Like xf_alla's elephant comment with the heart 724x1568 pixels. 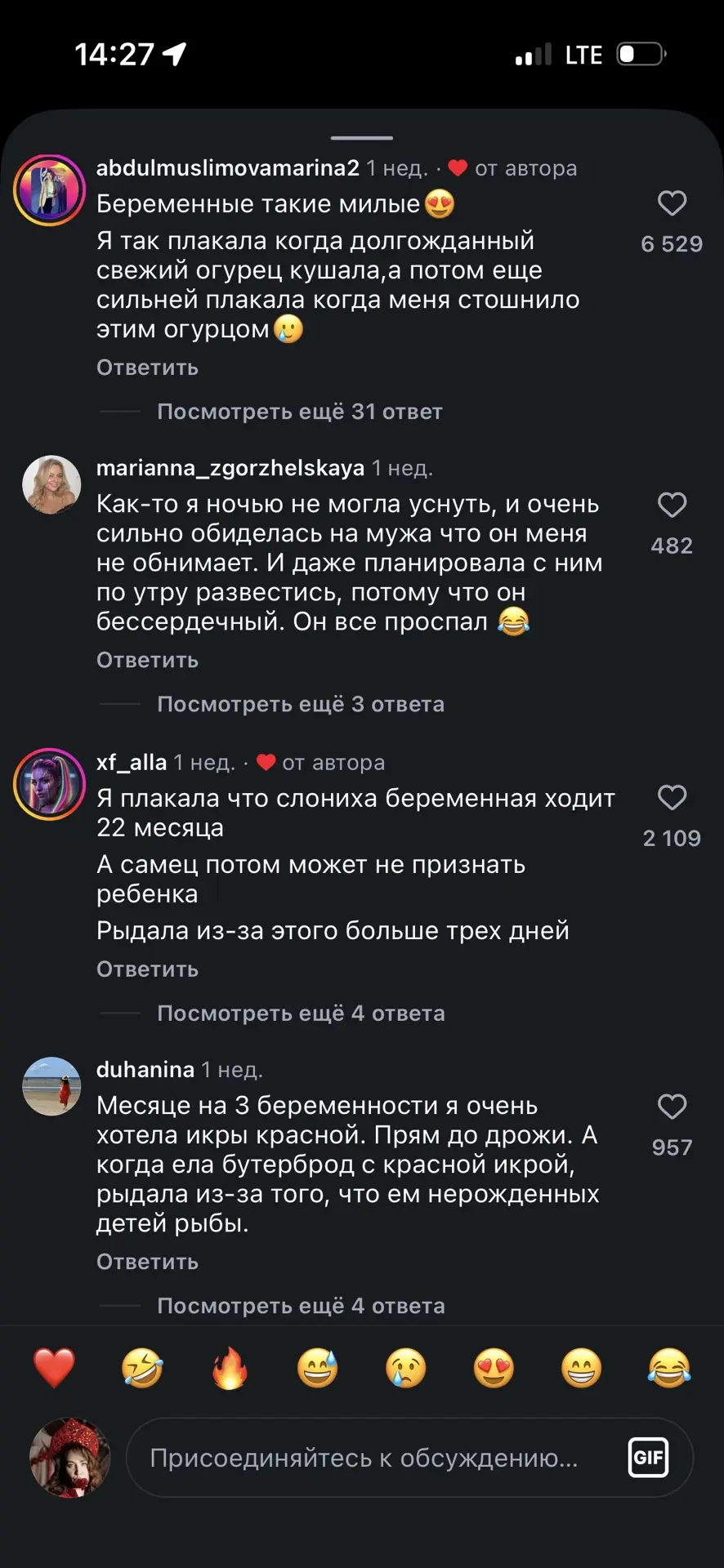(x=672, y=797)
